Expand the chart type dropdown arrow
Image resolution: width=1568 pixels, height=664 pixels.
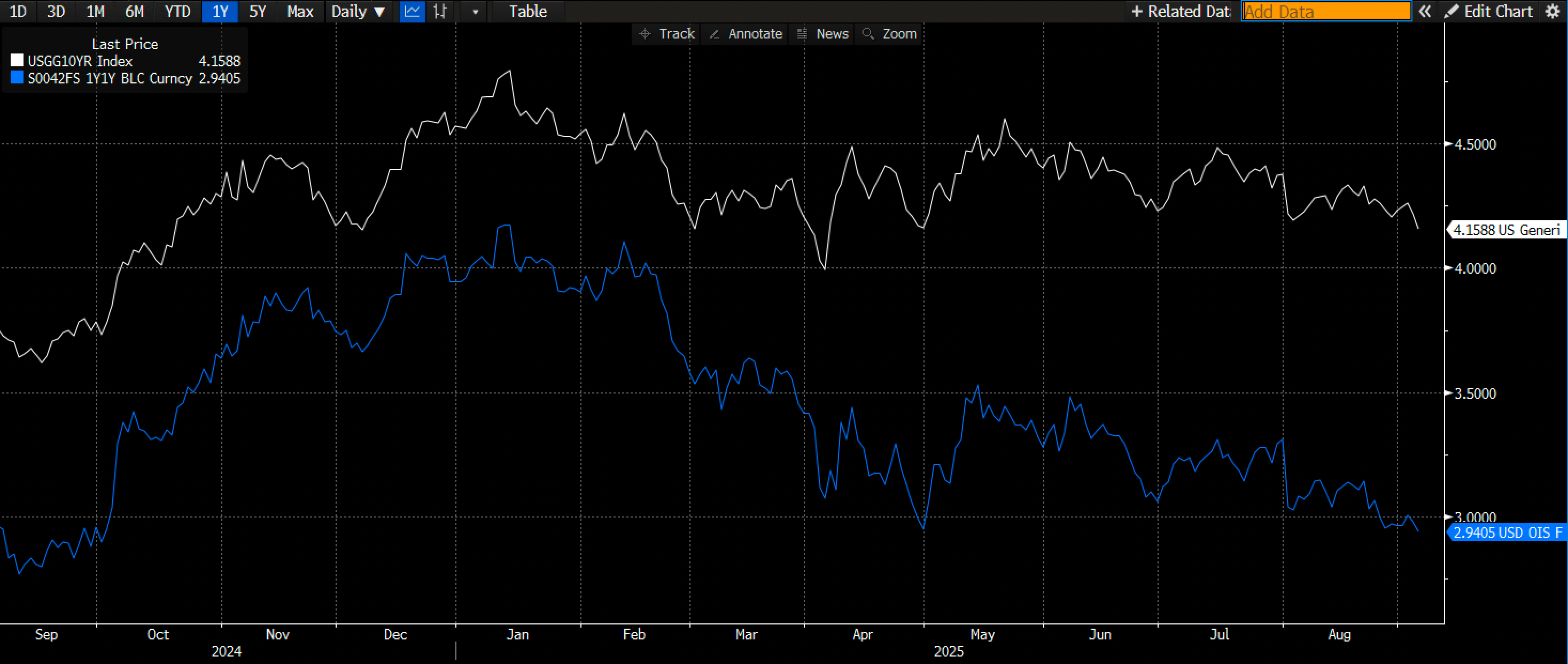click(476, 12)
